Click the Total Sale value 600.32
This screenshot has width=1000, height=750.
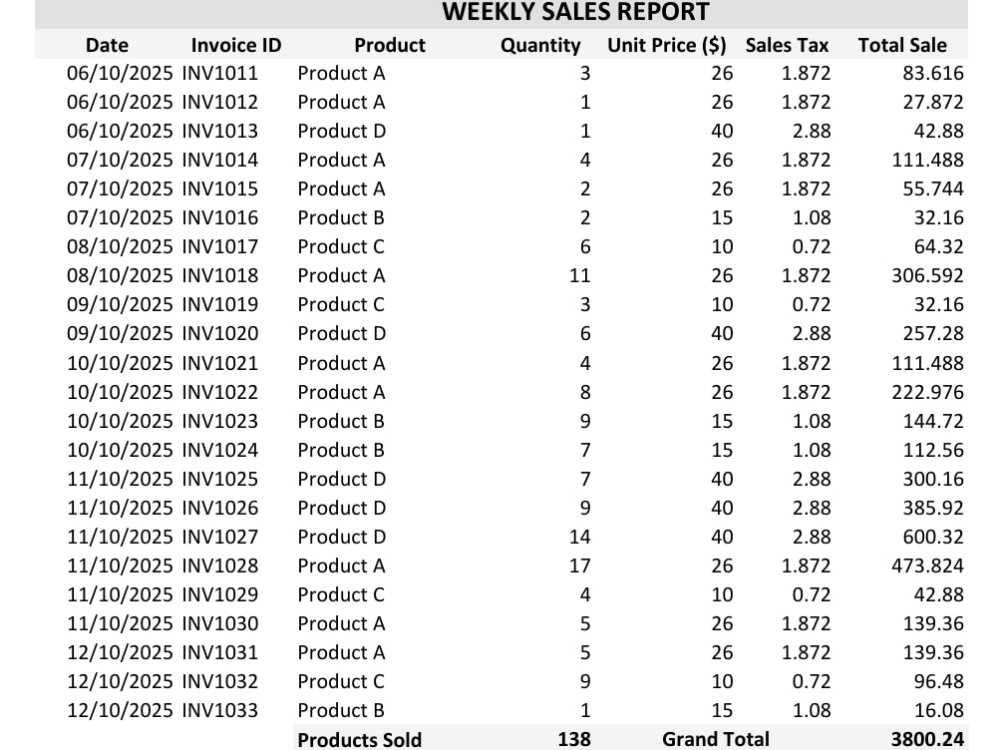pyautogui.click(x=932, y=537)
